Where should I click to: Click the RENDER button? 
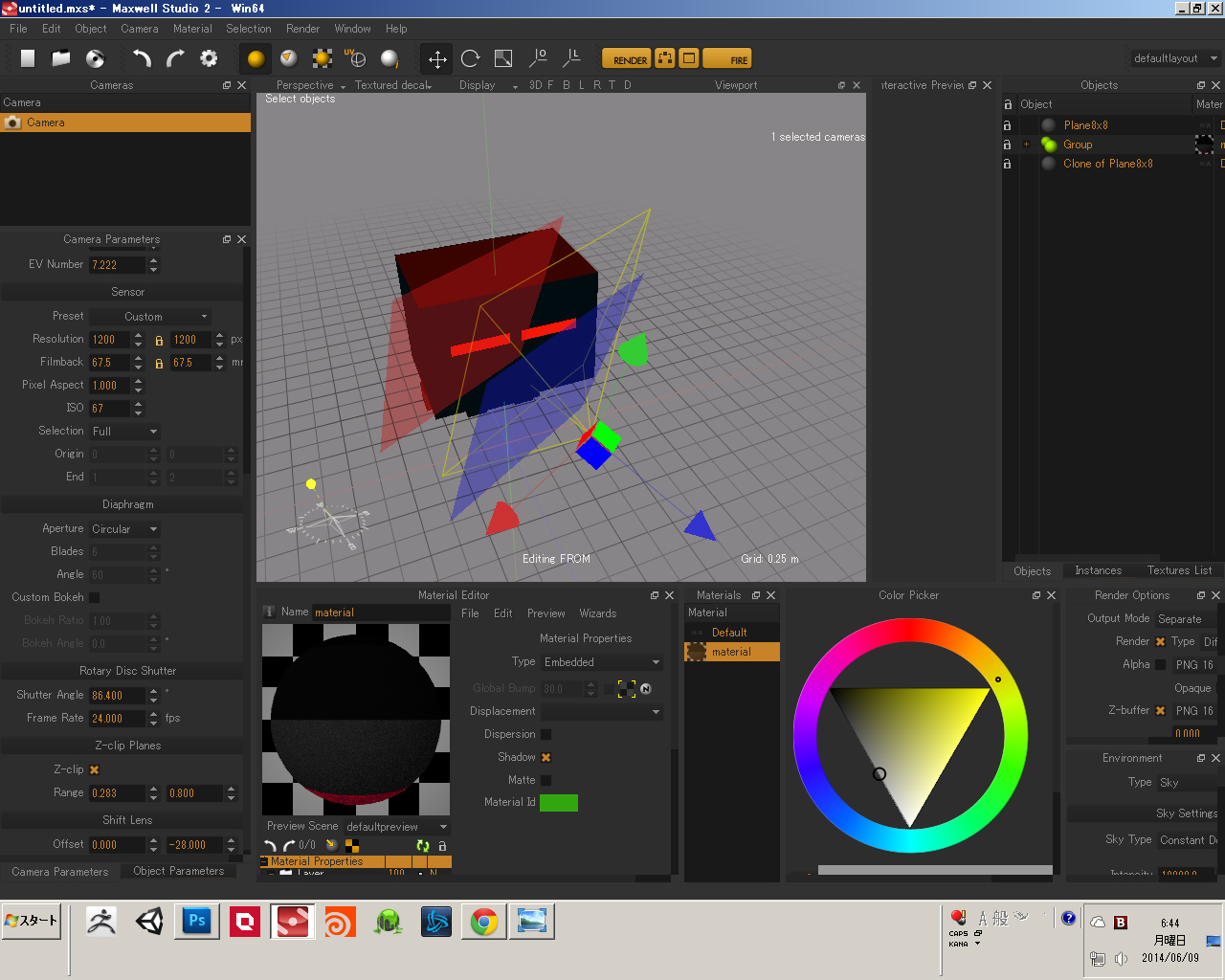(626, 58)
